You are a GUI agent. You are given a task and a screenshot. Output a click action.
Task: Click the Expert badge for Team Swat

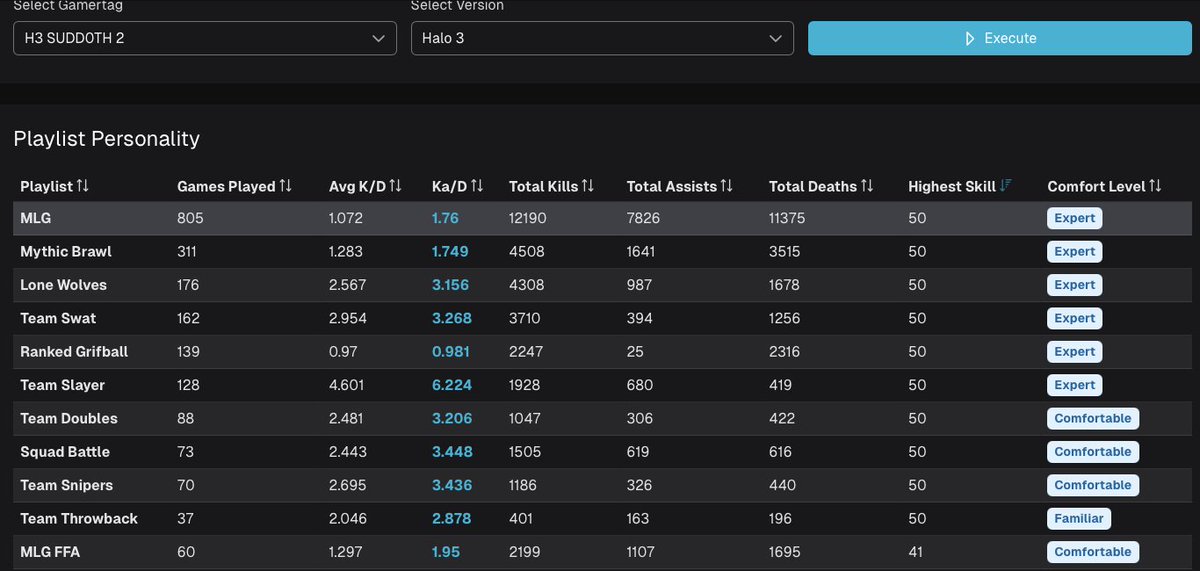[x=1075, y=318]
